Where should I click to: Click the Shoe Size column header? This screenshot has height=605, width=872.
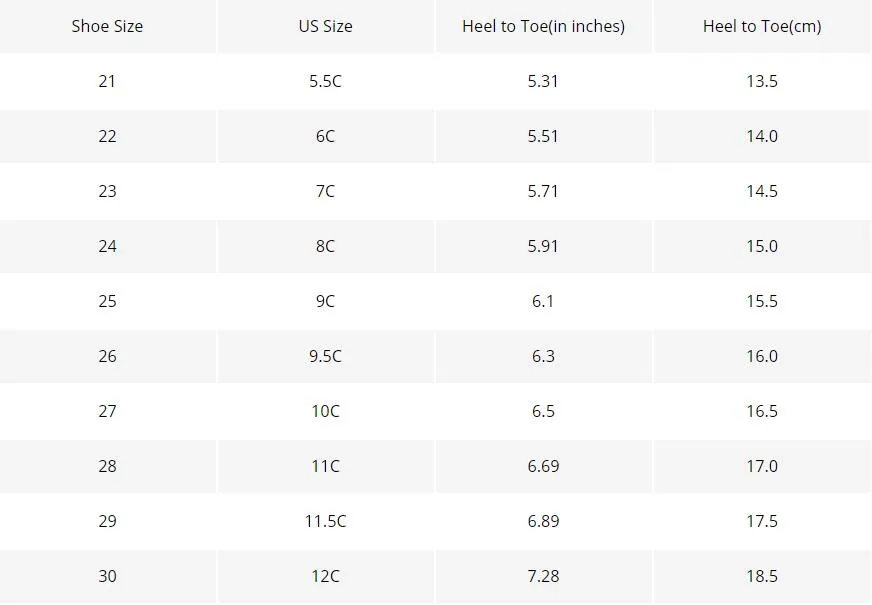pos(107,26)
